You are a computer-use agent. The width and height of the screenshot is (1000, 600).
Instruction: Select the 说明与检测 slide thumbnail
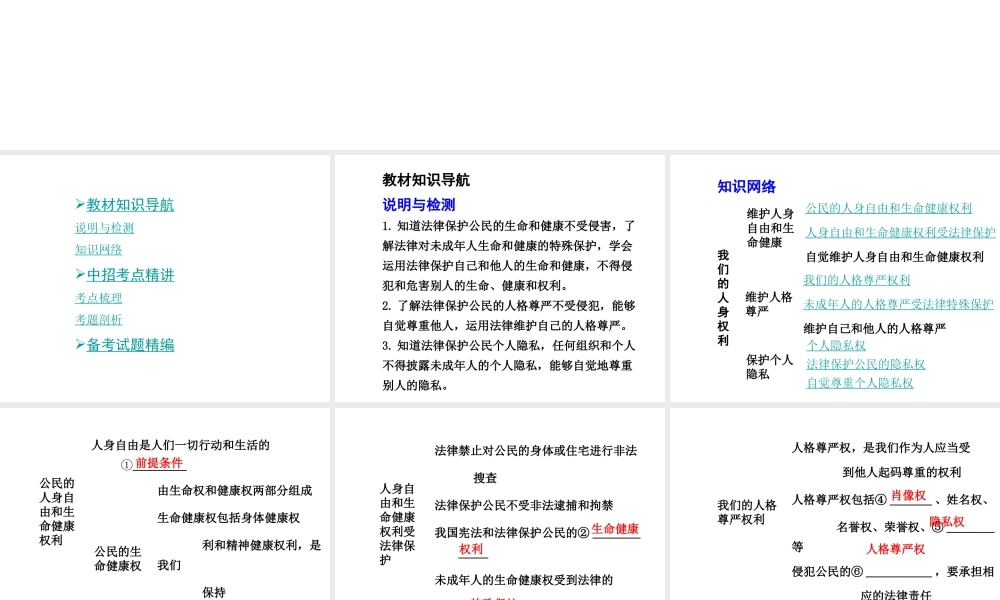(500, 278)
